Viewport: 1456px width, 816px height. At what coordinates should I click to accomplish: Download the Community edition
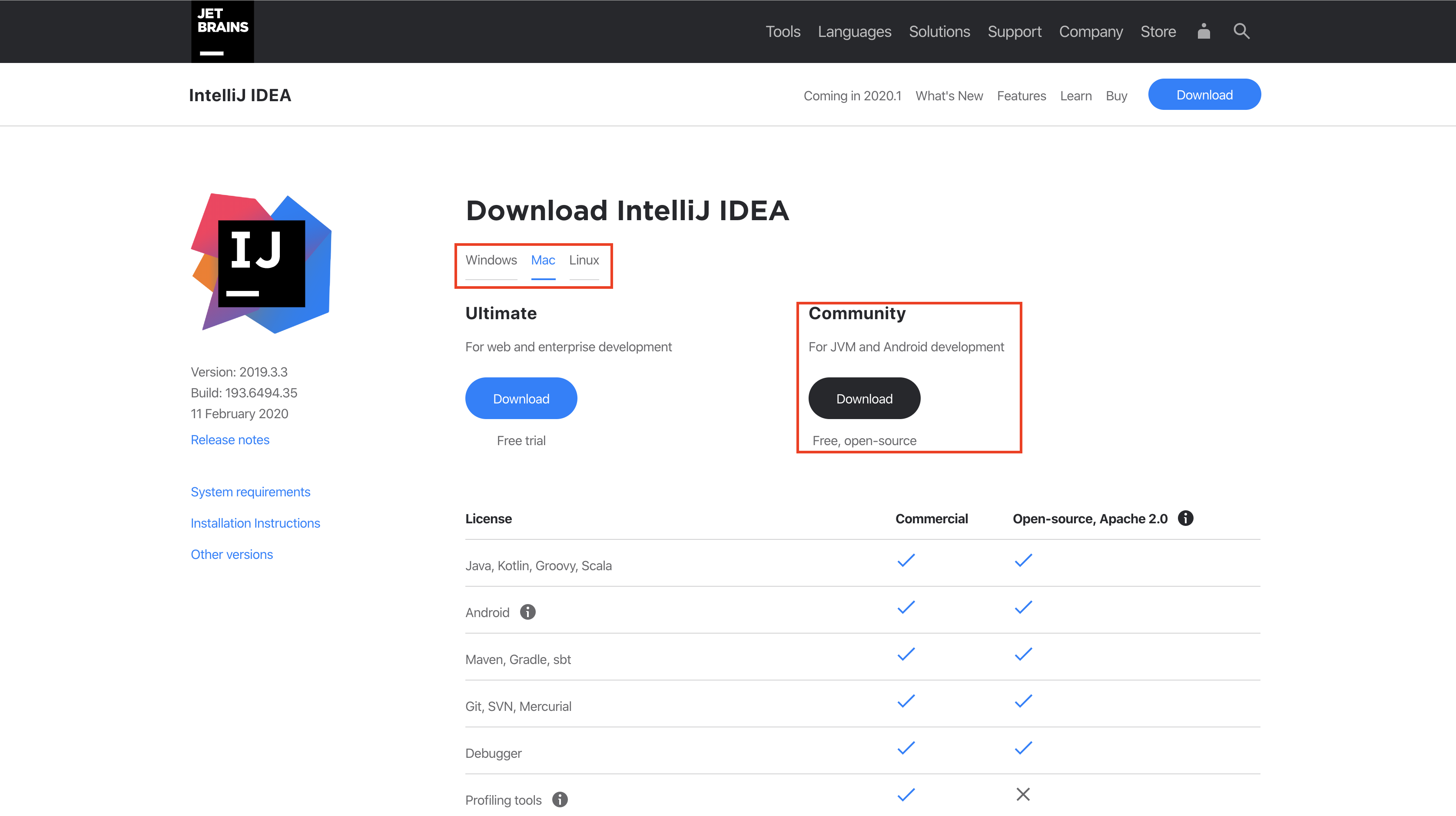pyautogui.click(x=864, y=398)
